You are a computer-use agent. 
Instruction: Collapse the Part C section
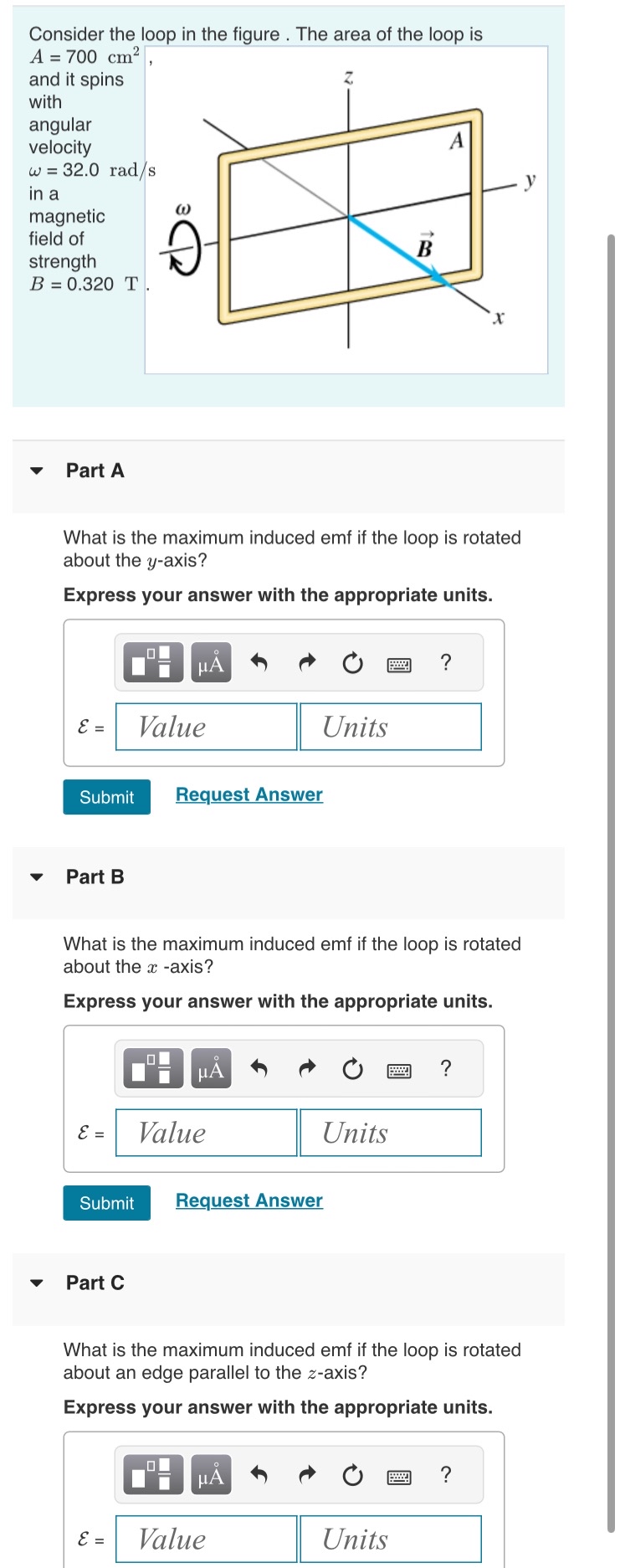pos(36,1283)
